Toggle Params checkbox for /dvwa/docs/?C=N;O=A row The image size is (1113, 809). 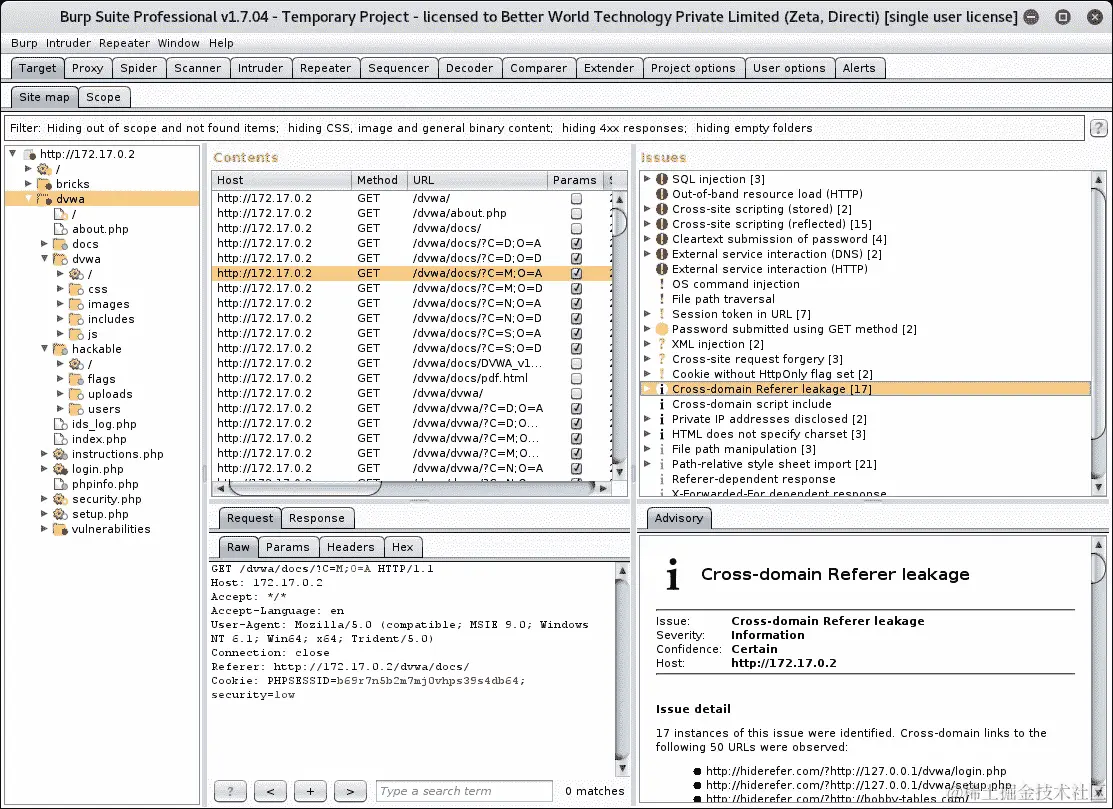tap(576, 303)
